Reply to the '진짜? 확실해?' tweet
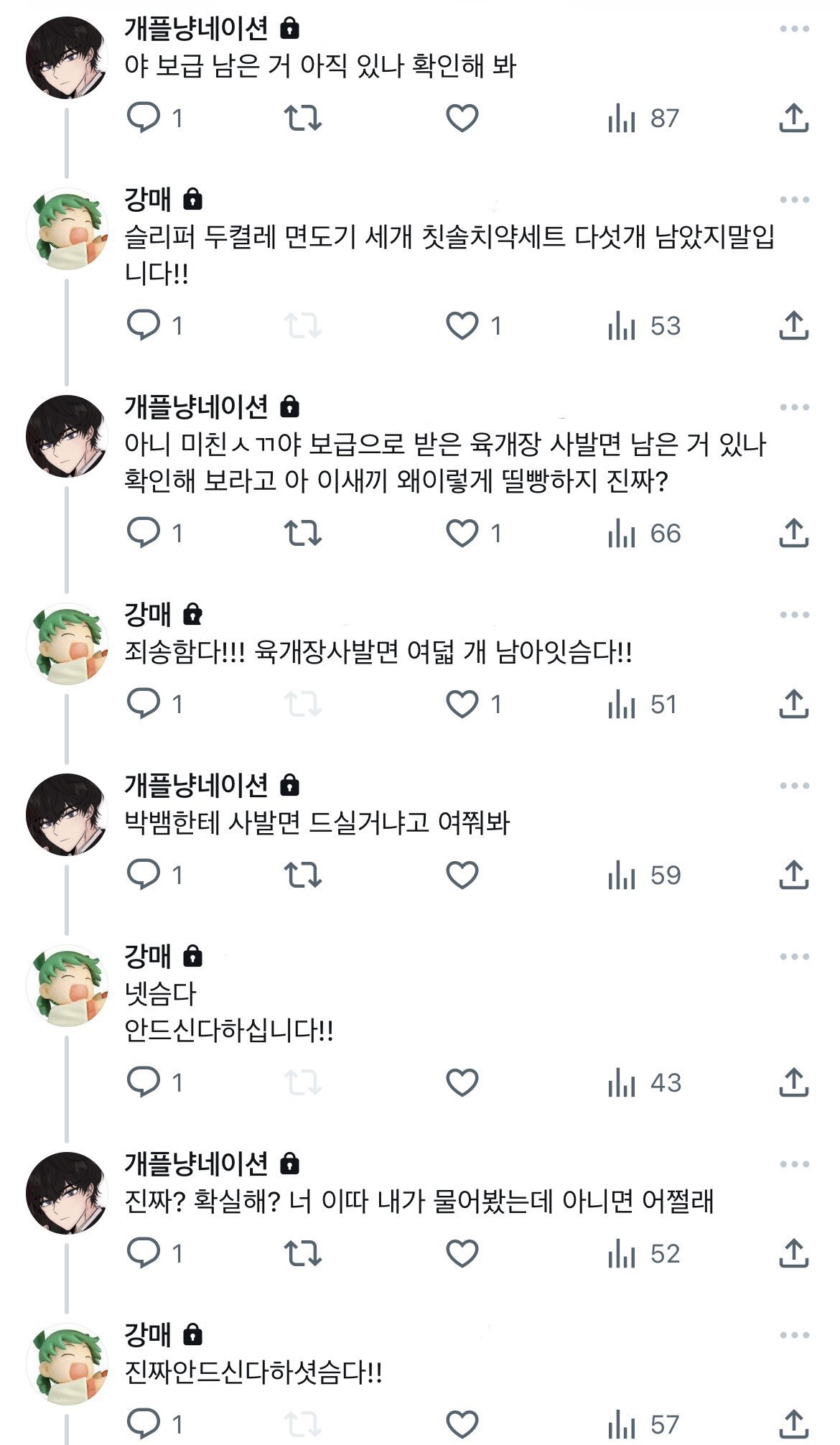Image resolution: width=840 pixels, height=1445 pixels. tap(144, 1253)
